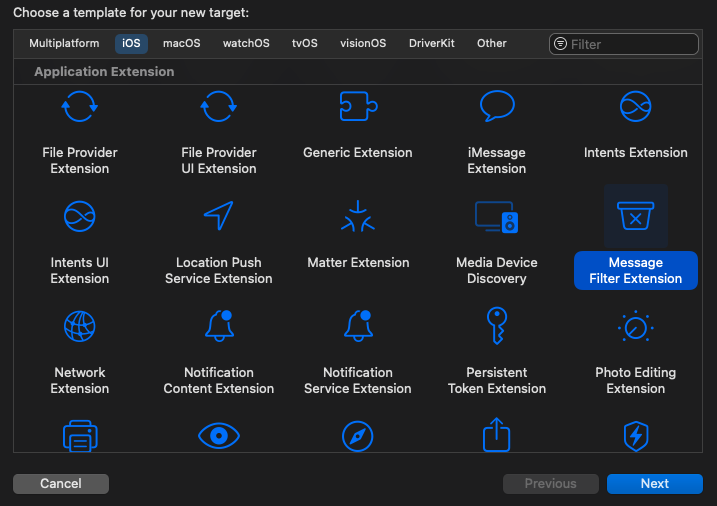This screenshot has height=506, width=717.
Task: Select the iMessage Extension speech bubble icon
Action: click(x=497, y=106)
